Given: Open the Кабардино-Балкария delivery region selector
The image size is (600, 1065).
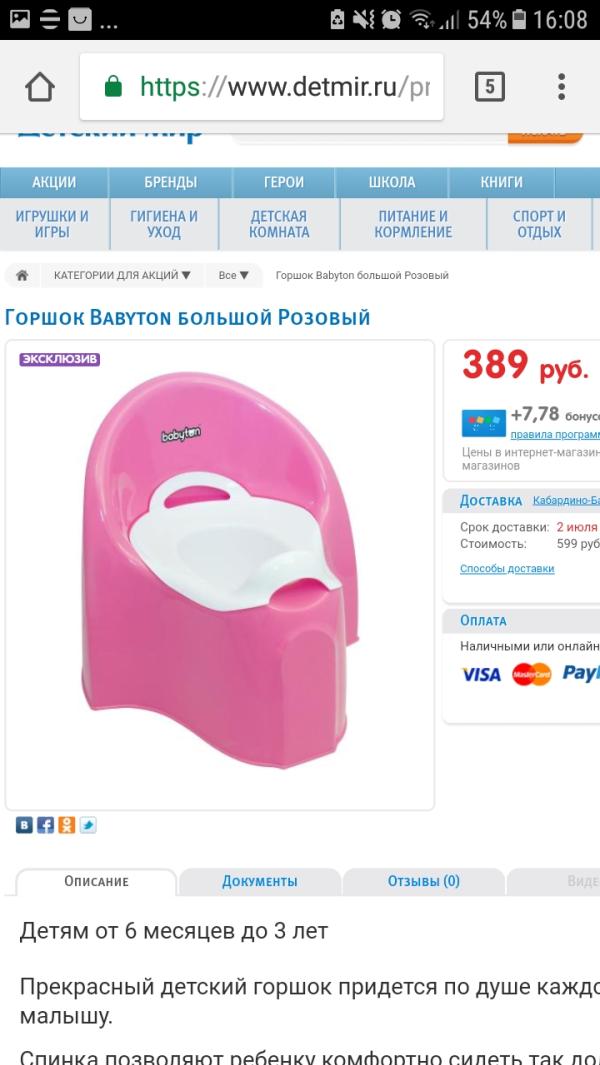Looking at the screenshot, I should point(566,501).
